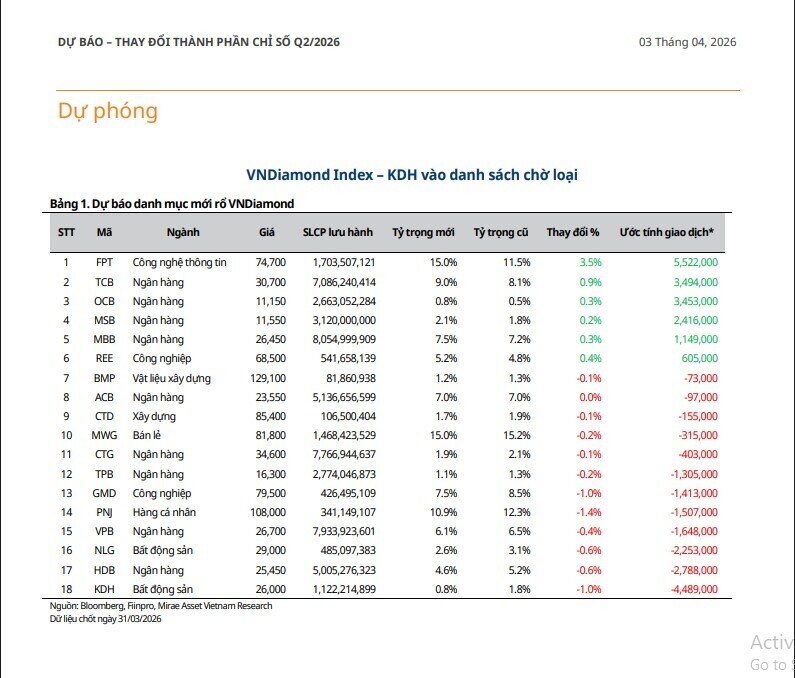Select the TCB ticker in row 2
Image resolution: width=795 pixels, height=678 pixels.
click(x=104, y=282)
